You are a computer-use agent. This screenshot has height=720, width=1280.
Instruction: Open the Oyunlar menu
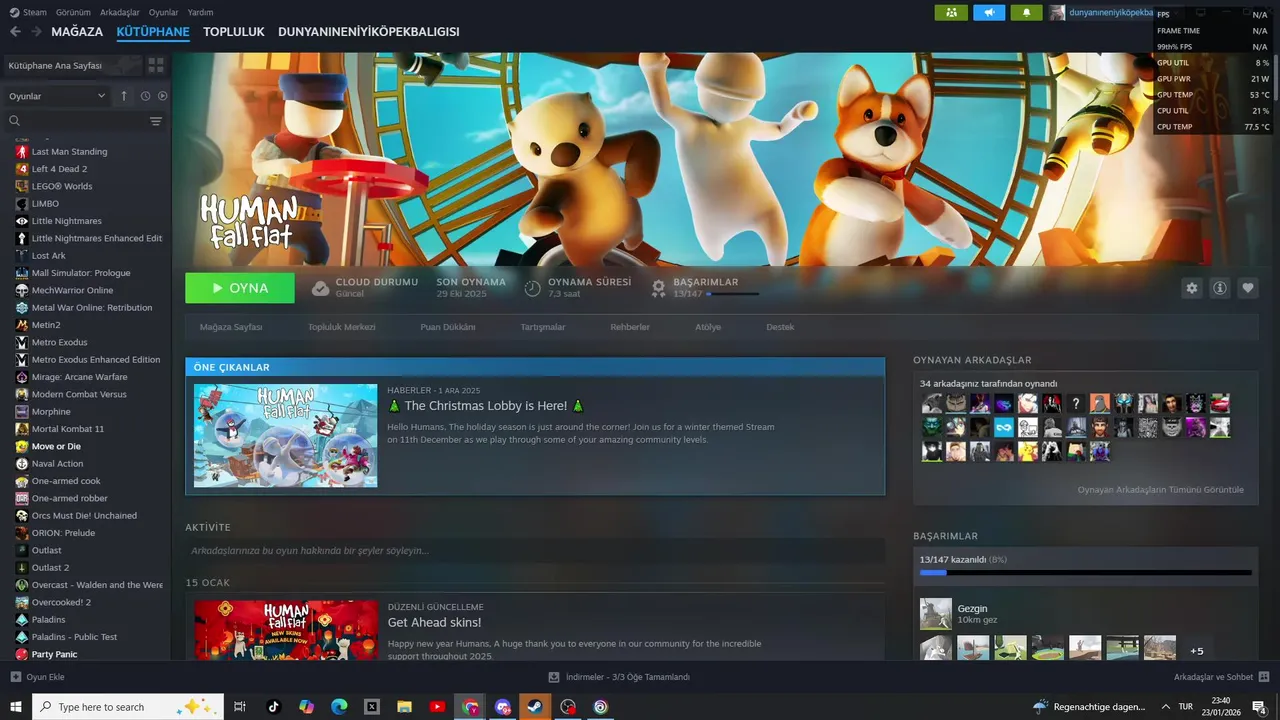tap(164, 12)
